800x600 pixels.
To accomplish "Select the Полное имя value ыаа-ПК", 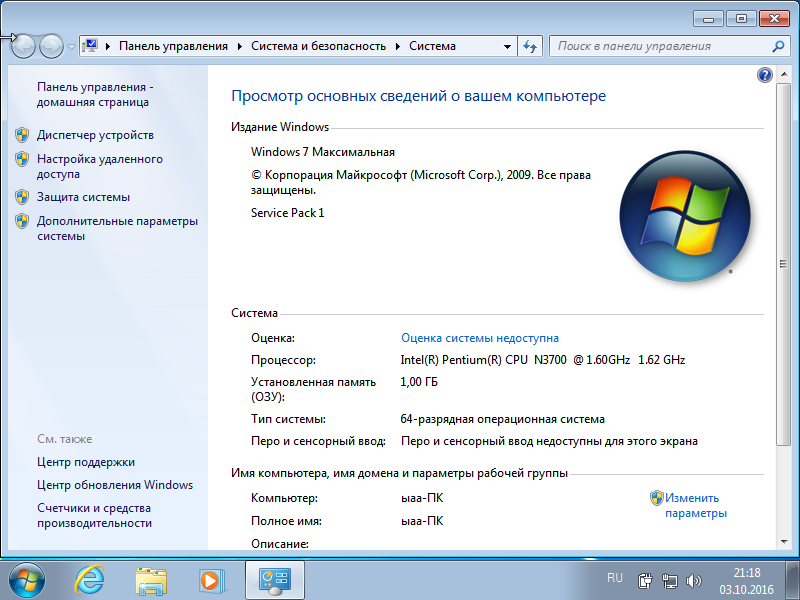I will coord(422,521).
